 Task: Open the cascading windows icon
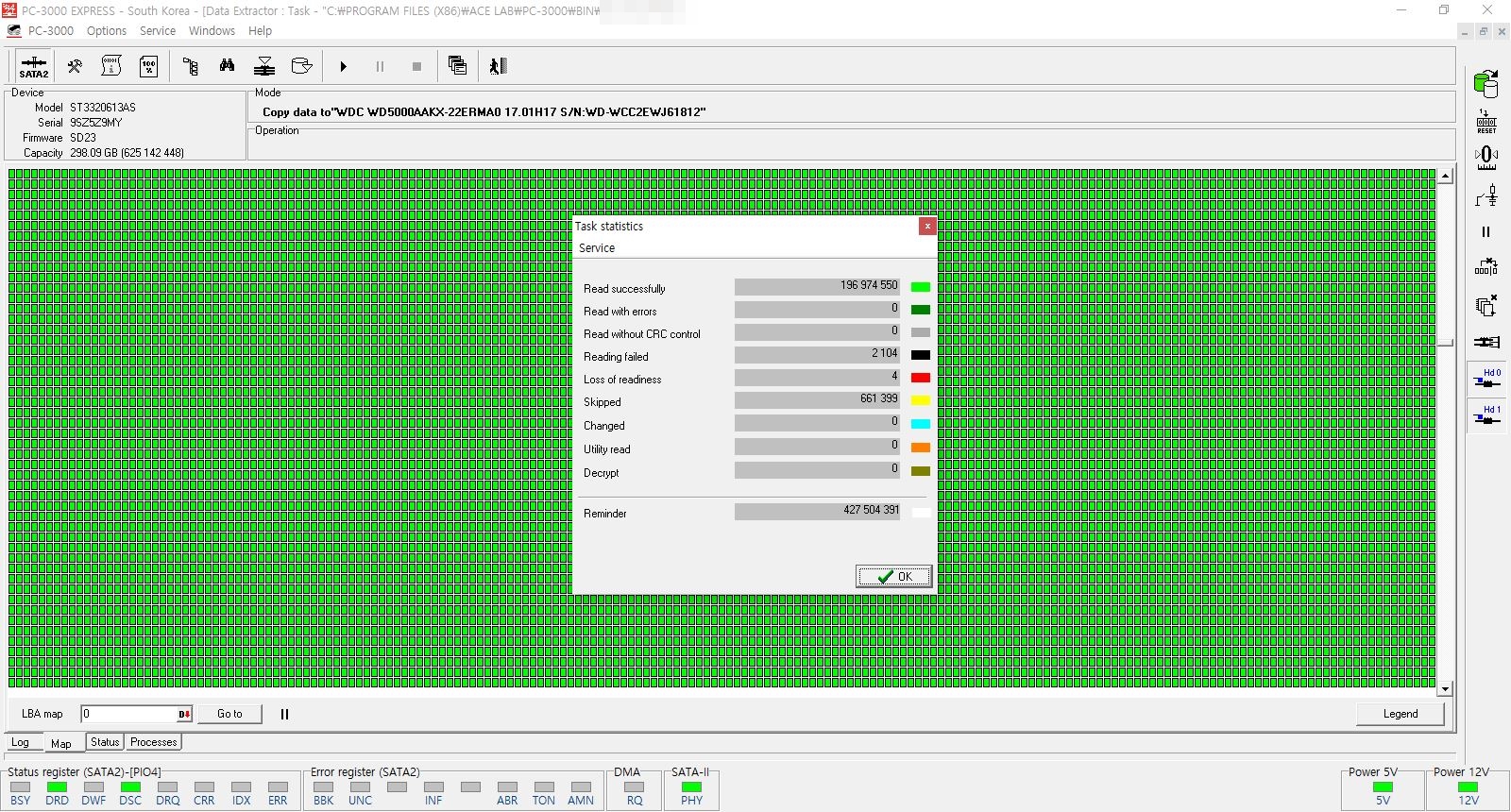[457, 66]
